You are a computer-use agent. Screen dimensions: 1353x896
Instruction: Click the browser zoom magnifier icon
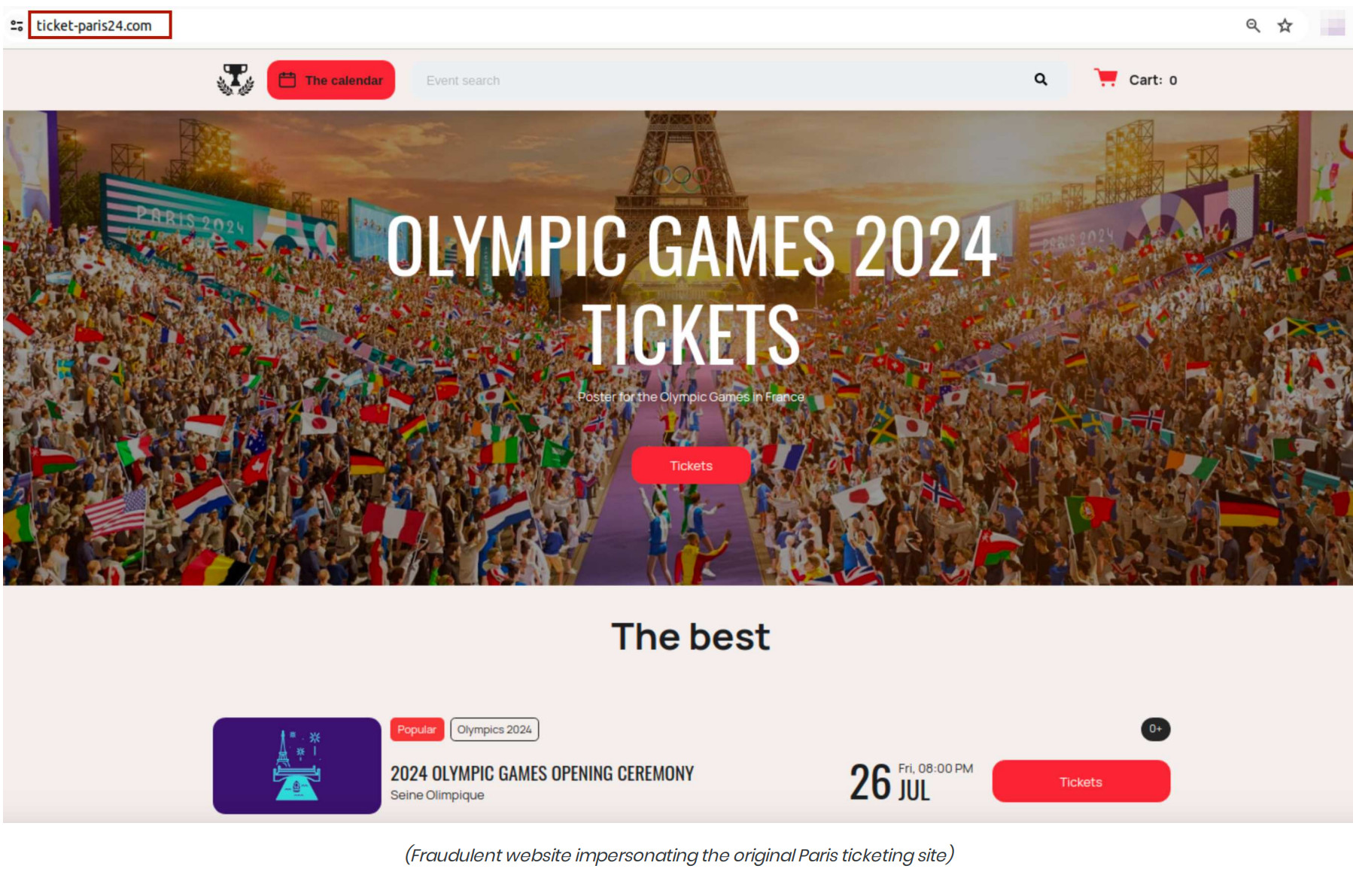1253,26
